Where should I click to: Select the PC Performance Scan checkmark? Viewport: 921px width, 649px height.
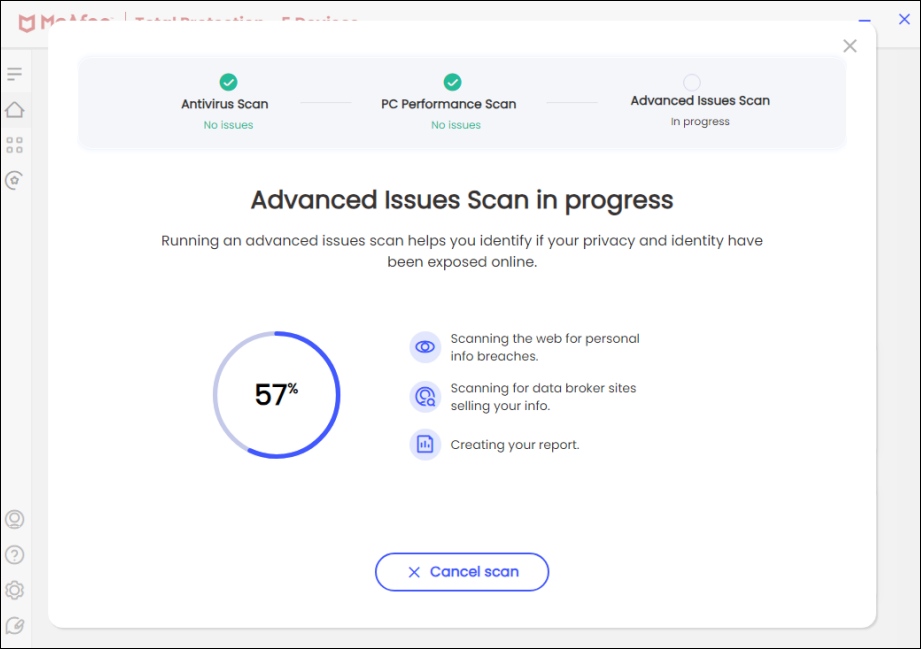[452, 84]
